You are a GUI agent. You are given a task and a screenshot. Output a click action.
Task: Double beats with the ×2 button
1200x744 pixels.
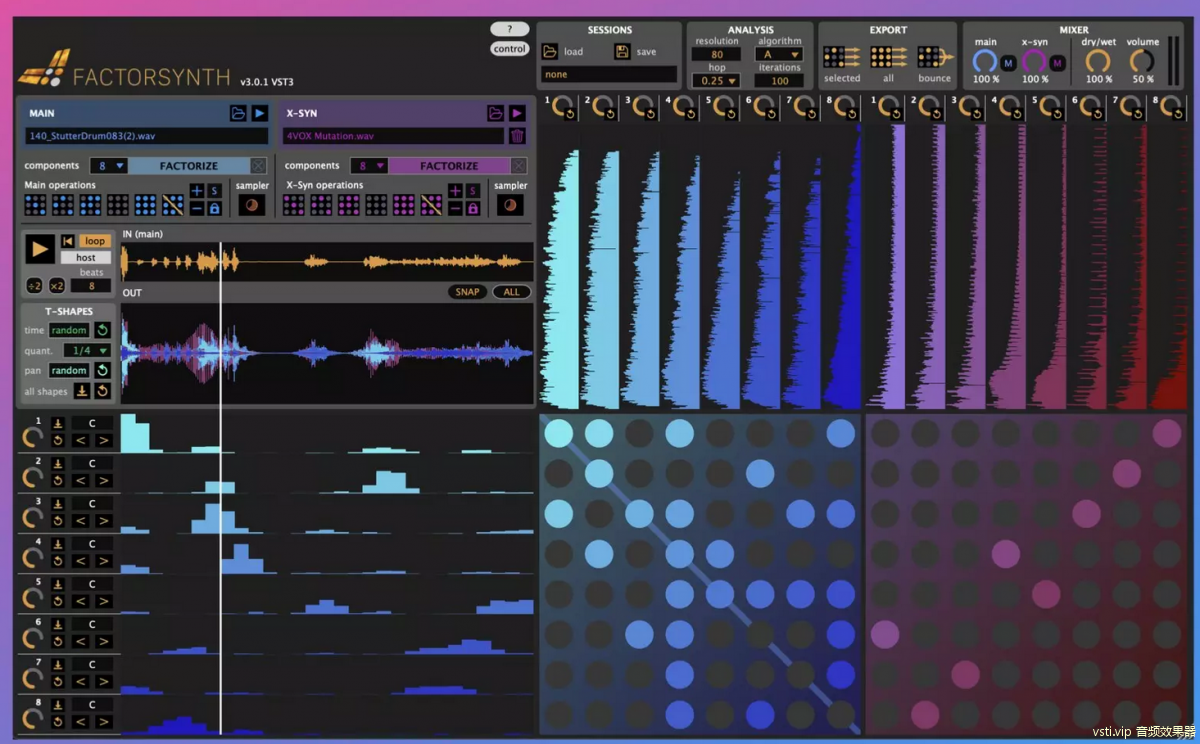pos(57,286)
